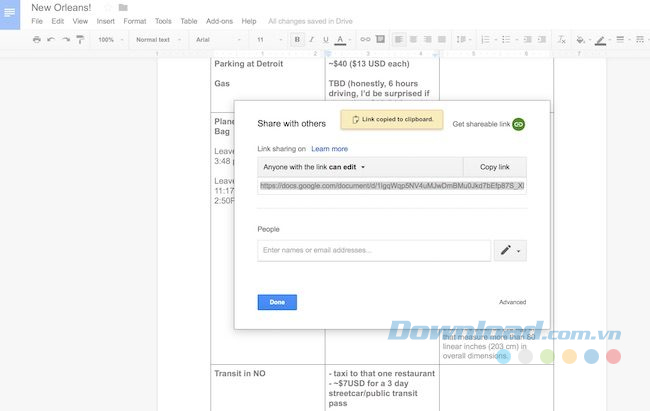Redo the last action
650x411 pixels.
pos(66,39)
